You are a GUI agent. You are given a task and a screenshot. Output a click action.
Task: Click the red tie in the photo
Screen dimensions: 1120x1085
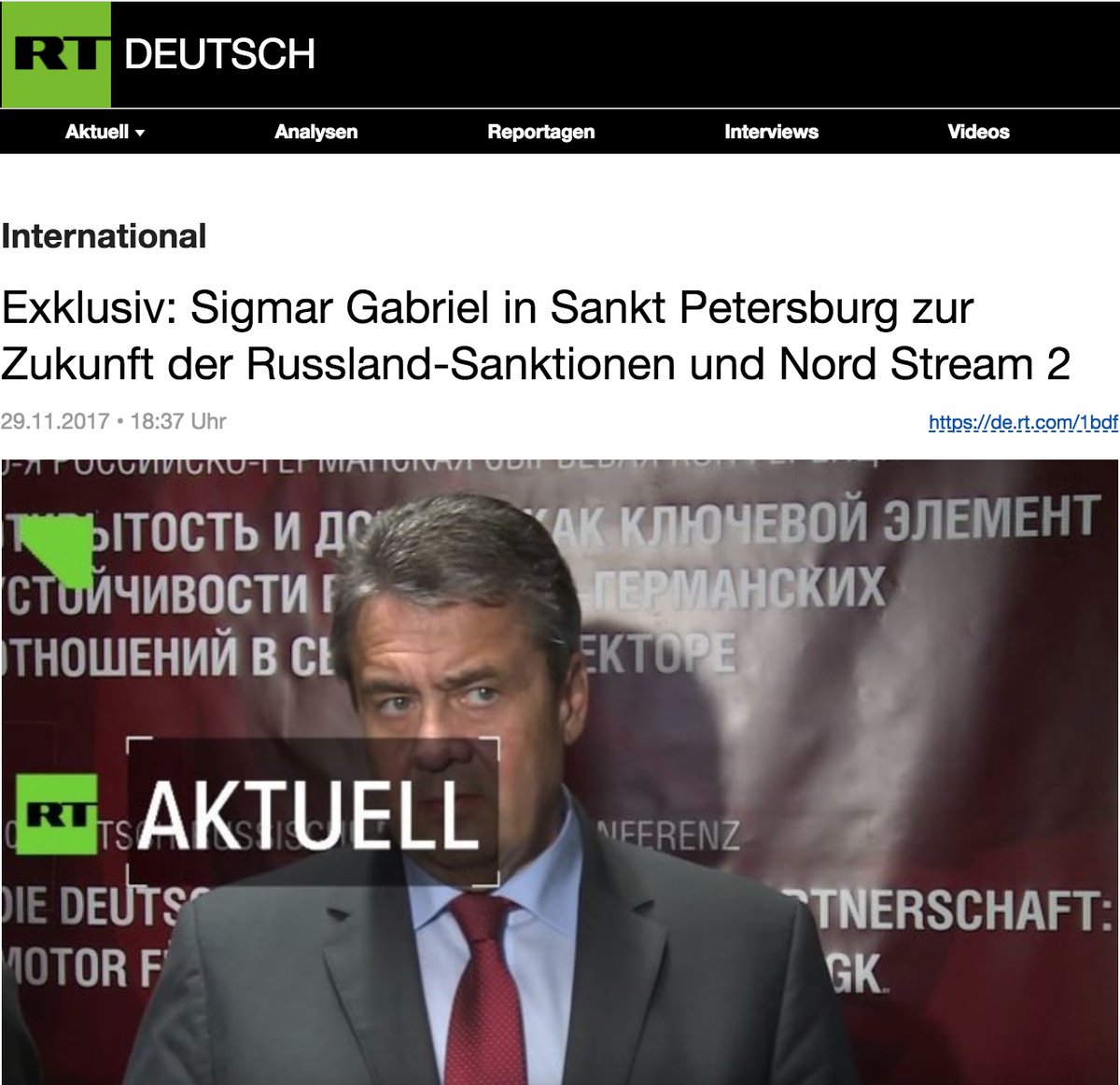(x=483, y=990)
